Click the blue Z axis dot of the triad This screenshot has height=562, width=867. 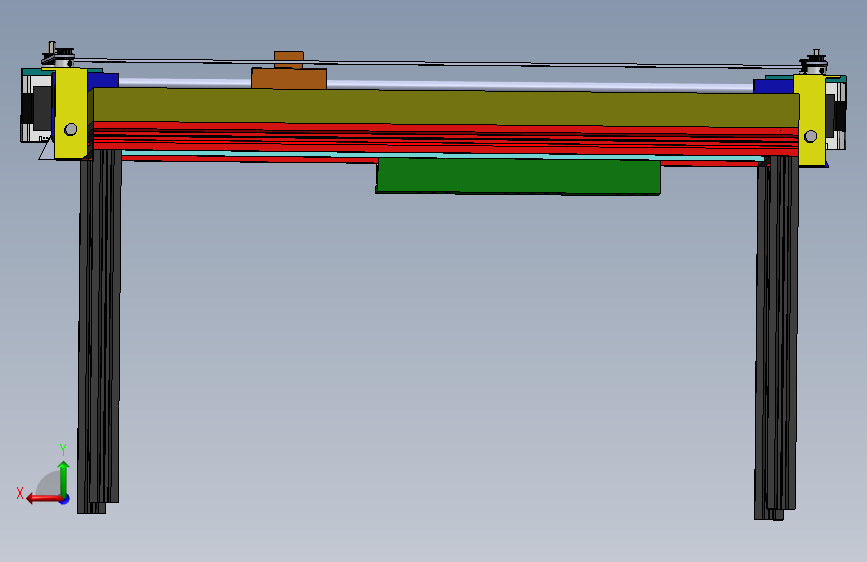65,499
